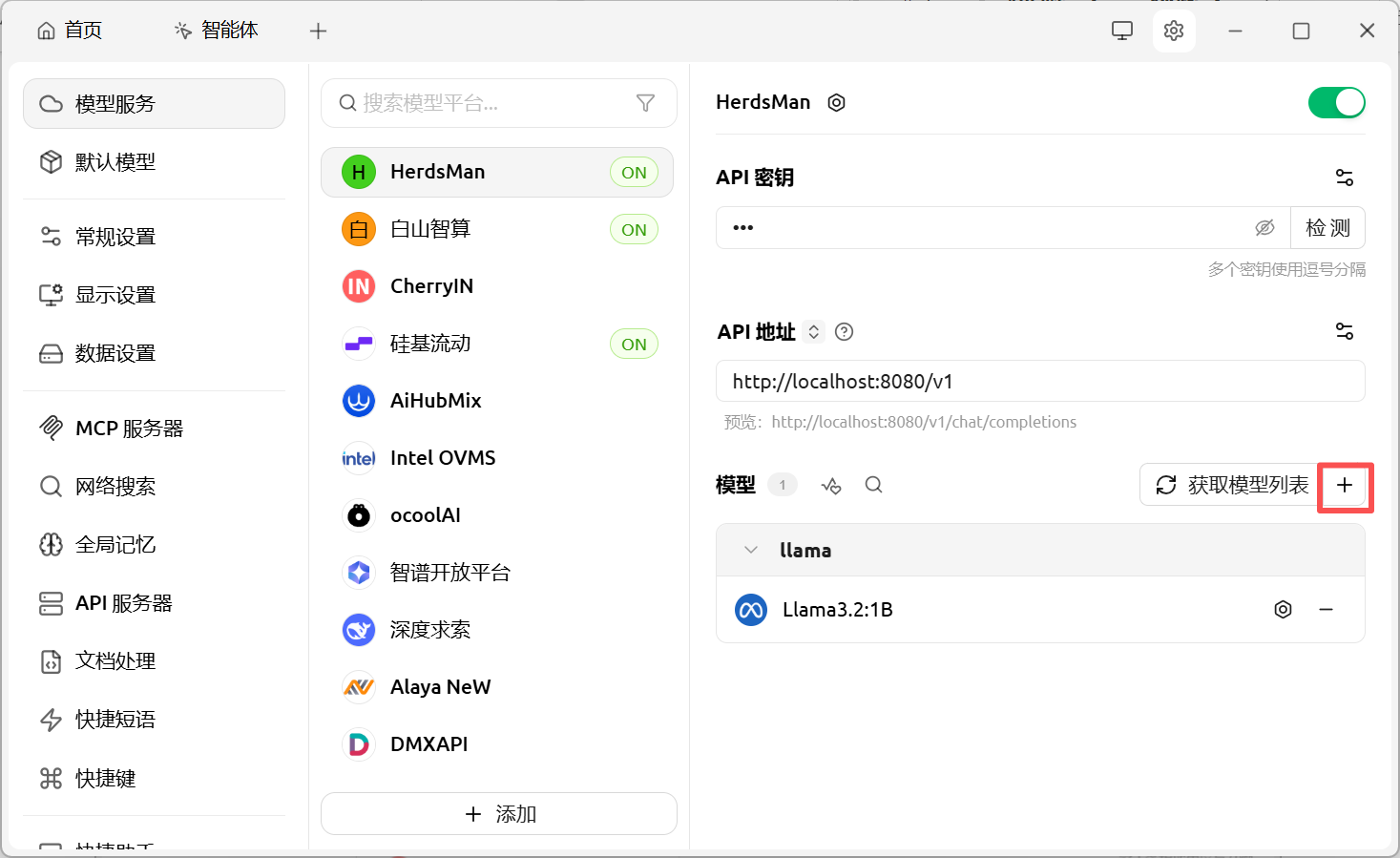Click ON badge for 白山智算
The width and height of the screenshot is (1400, 858).
pos(634,230)
